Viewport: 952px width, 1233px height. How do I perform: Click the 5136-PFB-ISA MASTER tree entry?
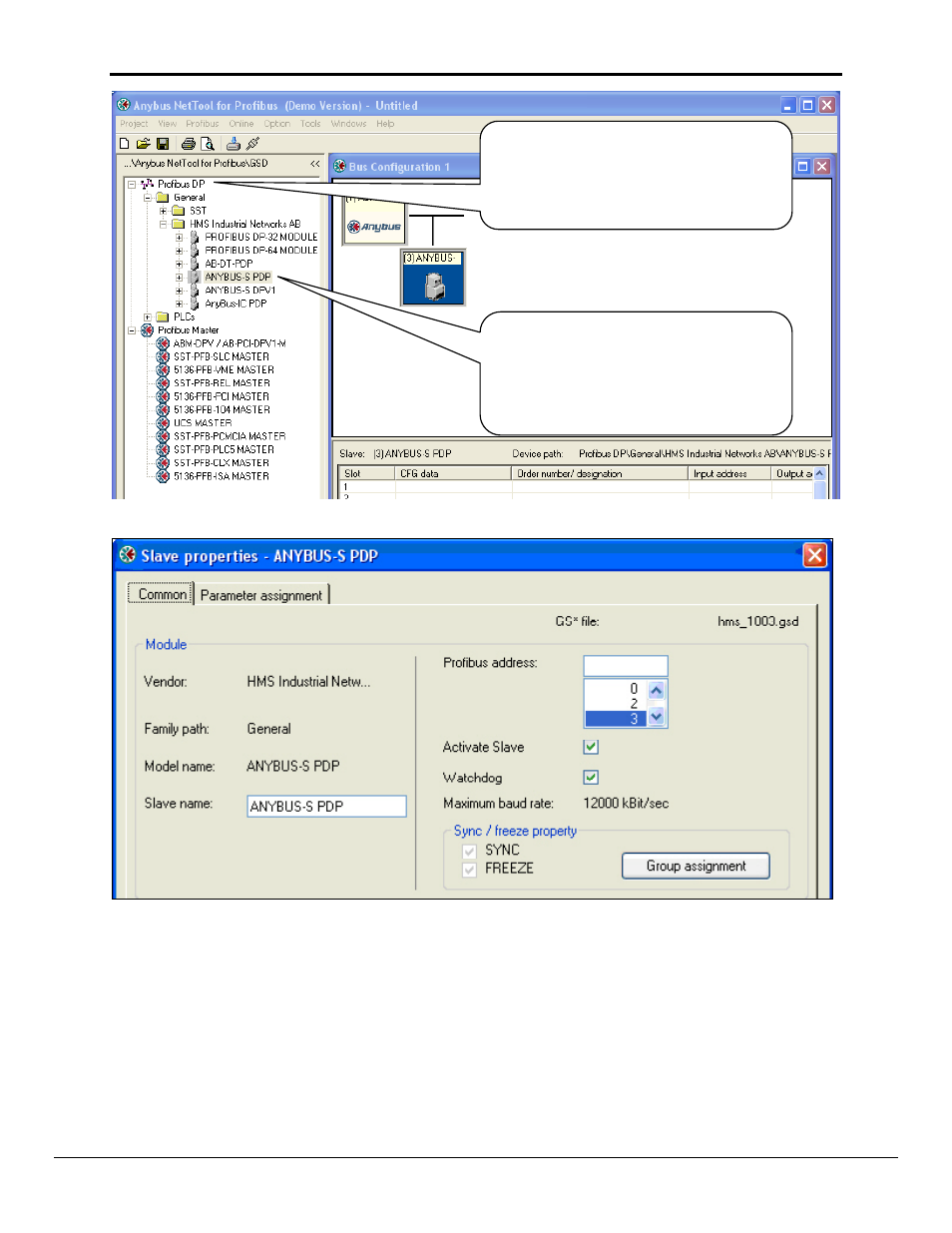[x=222, y=476]
